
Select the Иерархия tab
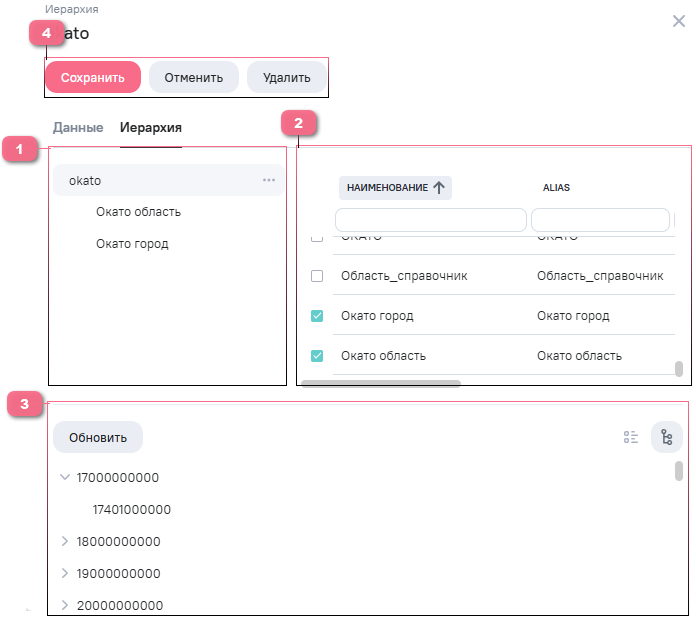click(x=150, y=128)
